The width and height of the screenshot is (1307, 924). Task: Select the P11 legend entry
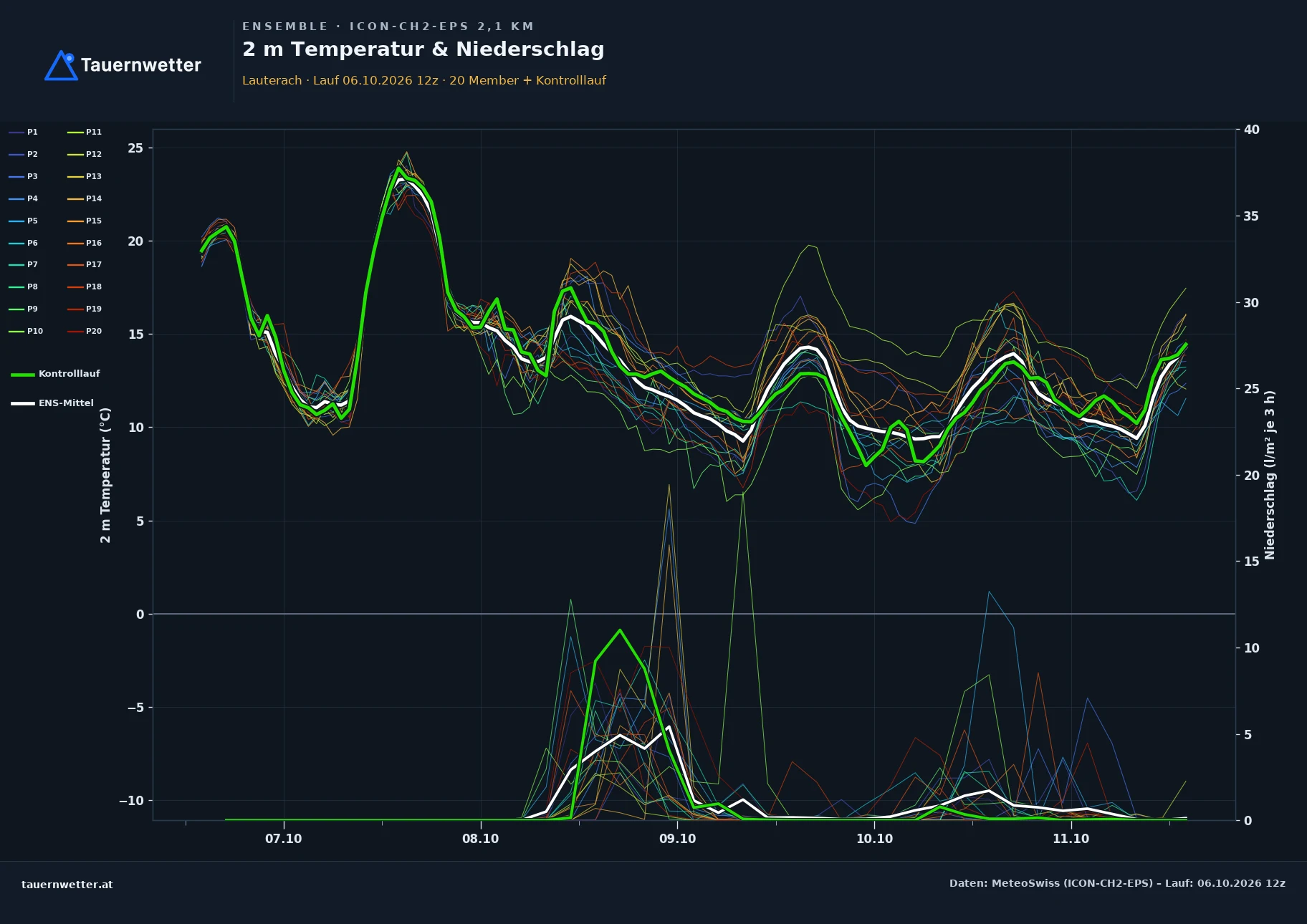85,132
